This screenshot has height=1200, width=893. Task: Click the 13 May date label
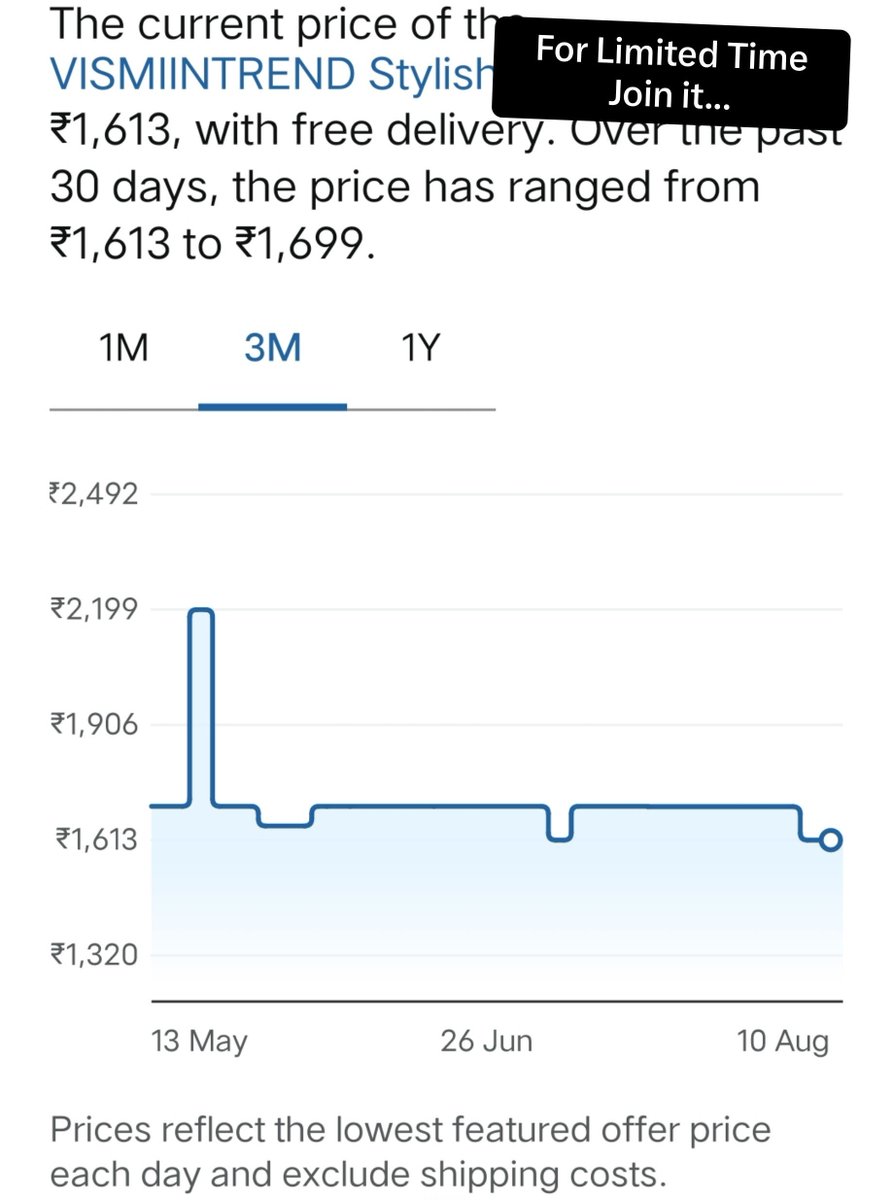[x=199, y=1041]
